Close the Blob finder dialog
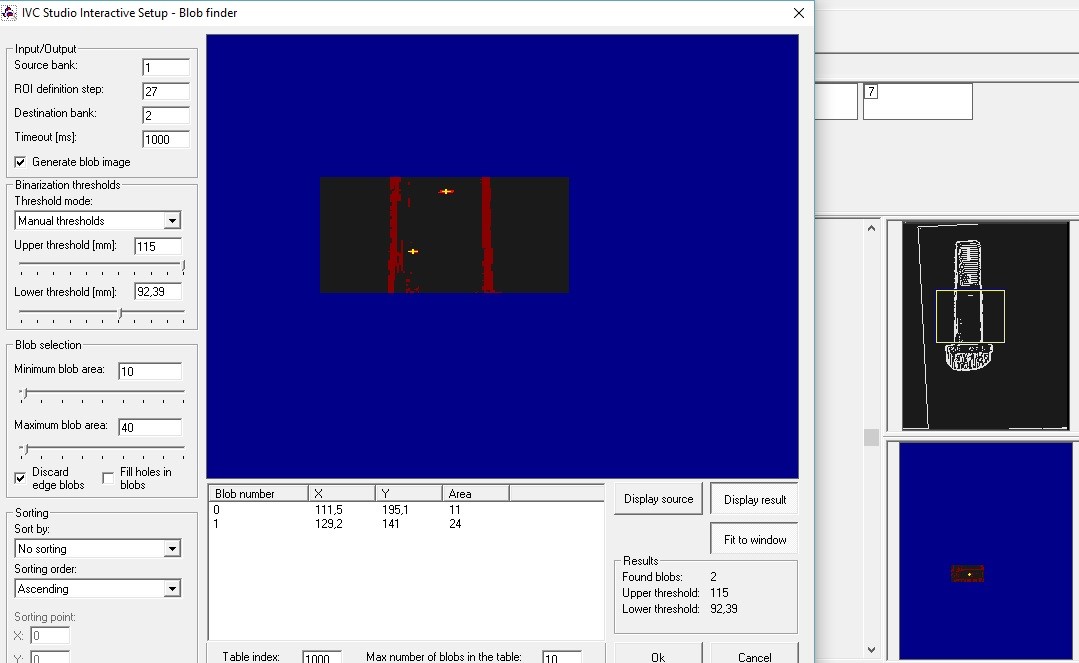The image size is (1079, 663). [x=798, y=13]
